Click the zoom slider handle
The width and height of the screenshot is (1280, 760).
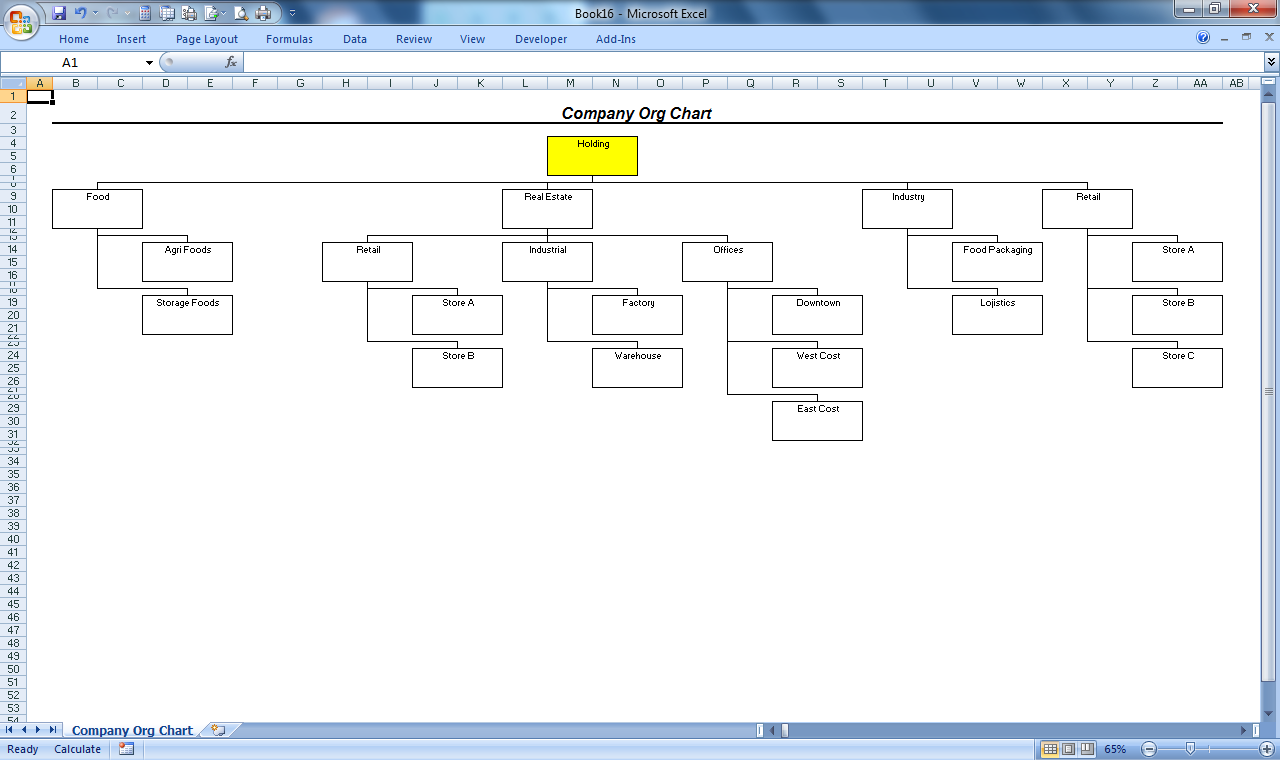[1190, 749]
